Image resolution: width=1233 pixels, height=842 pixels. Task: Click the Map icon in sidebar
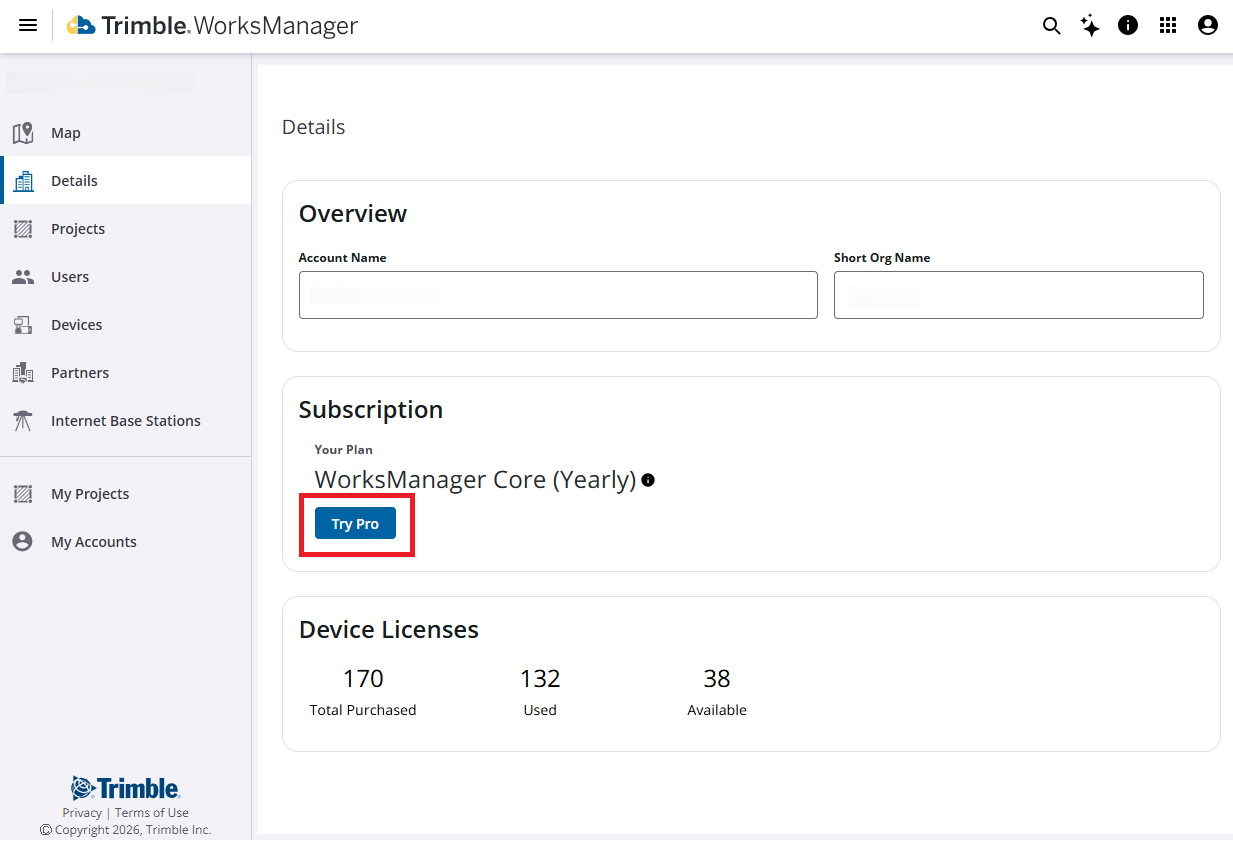coord(23,133)
